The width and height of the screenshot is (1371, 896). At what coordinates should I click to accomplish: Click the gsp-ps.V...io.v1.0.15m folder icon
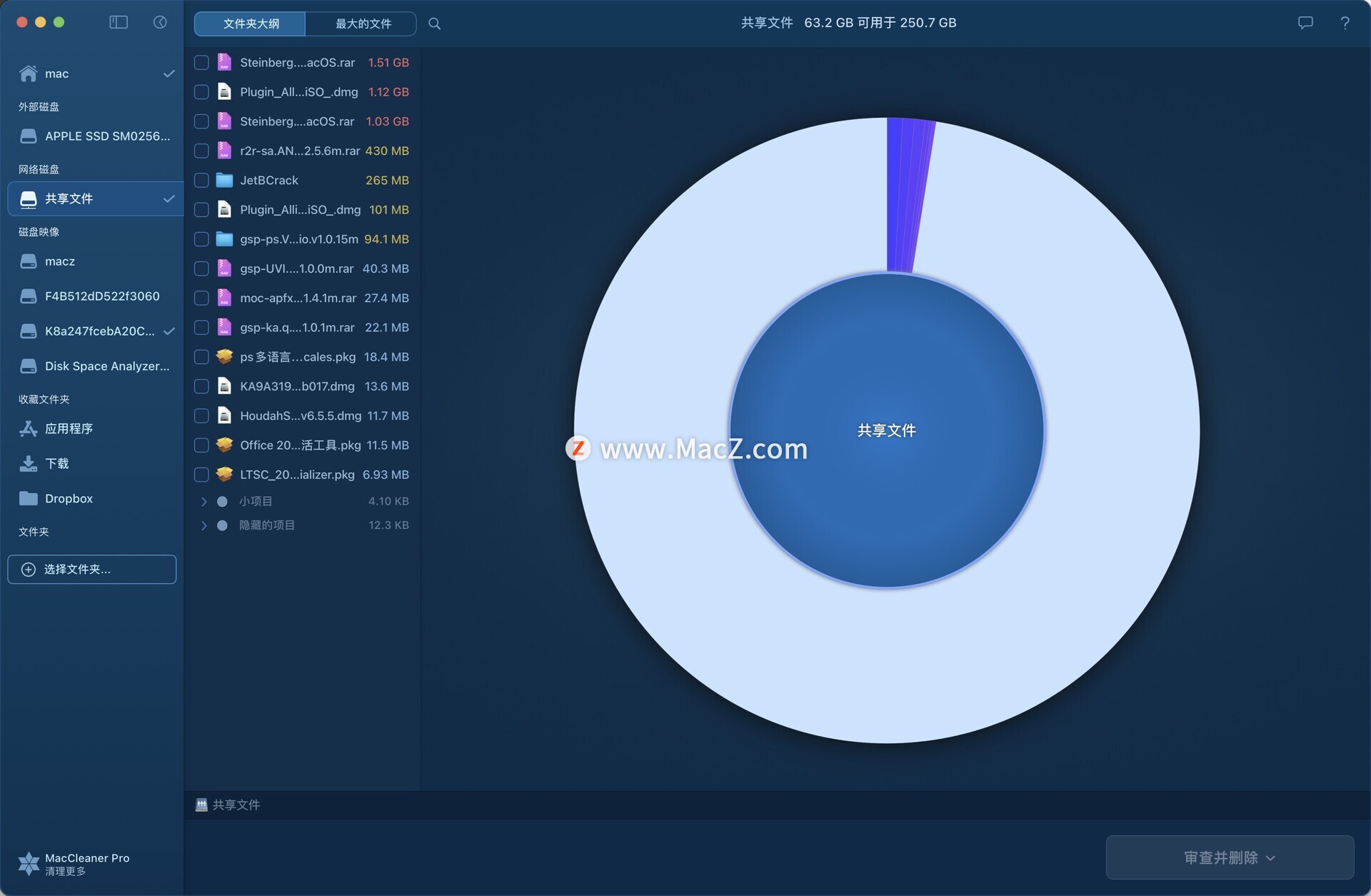tap(224, 238)
